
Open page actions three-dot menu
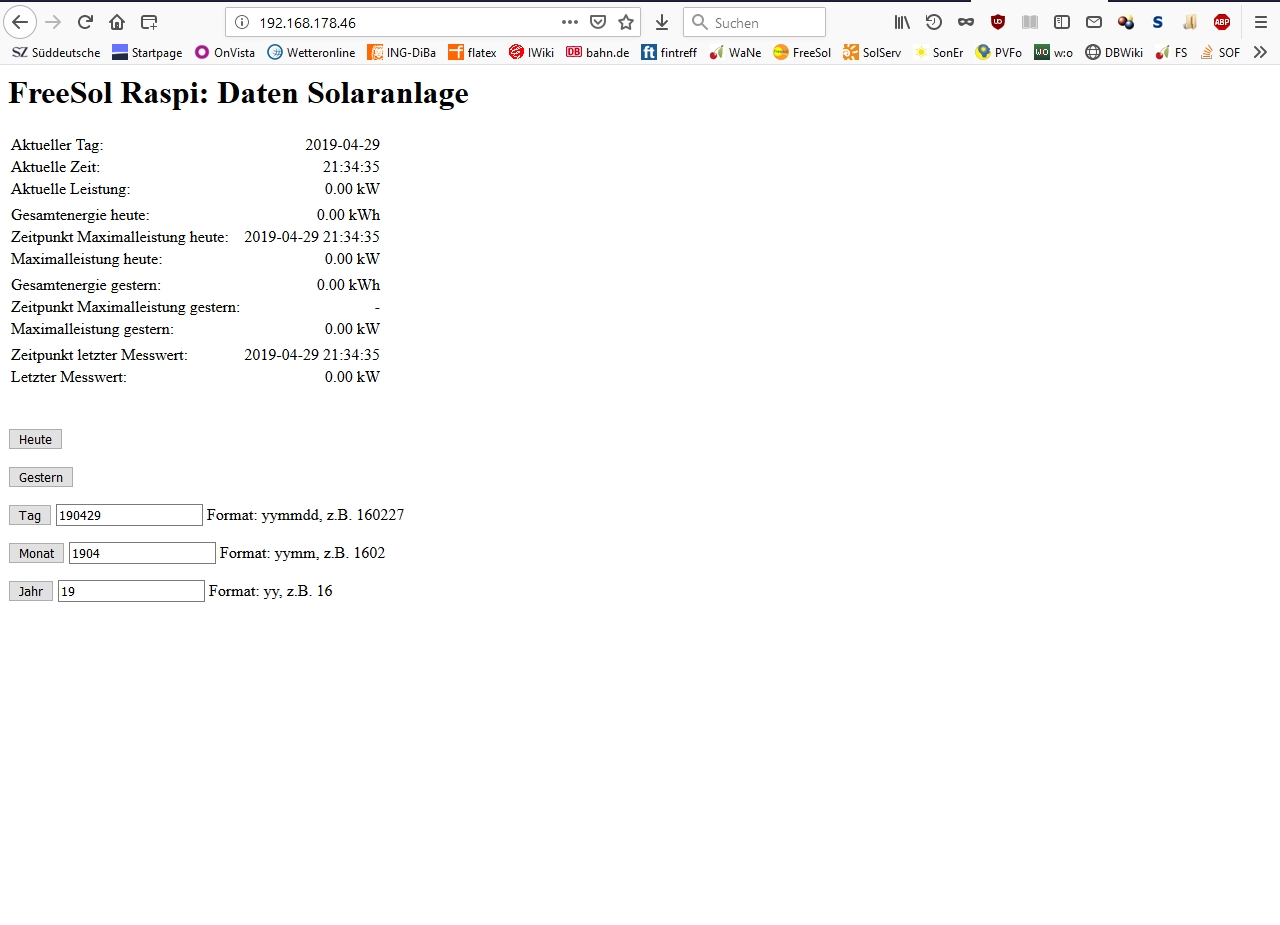[570, 22]
